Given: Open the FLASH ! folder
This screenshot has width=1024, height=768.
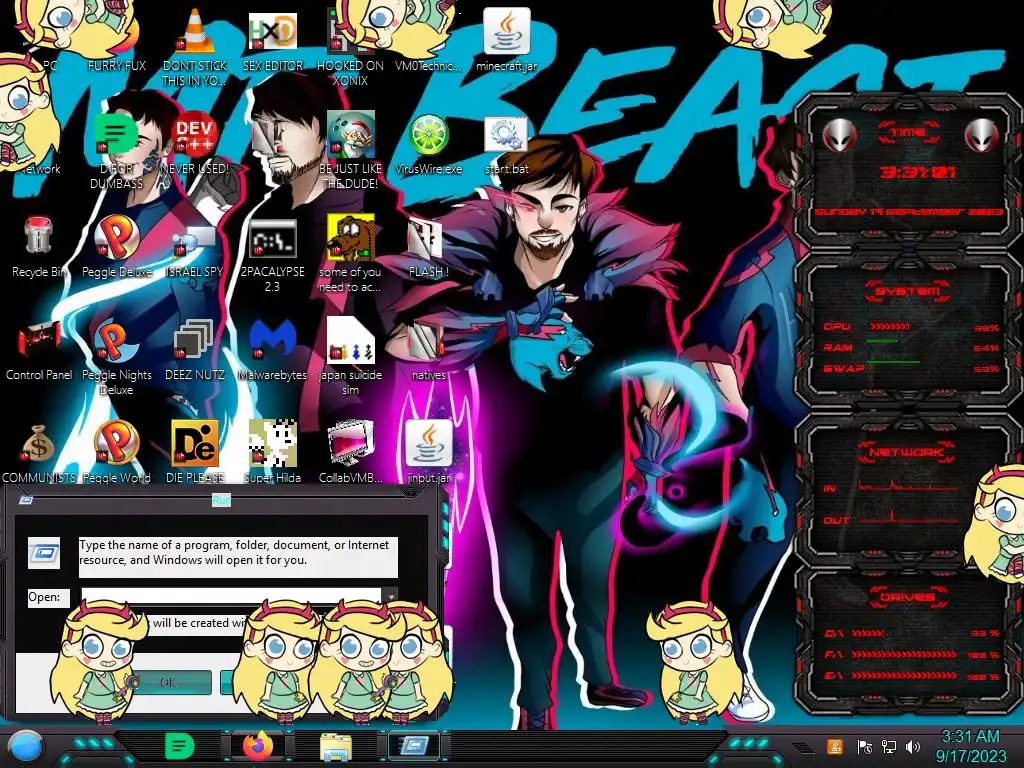Looking at the screenshot, I should click(x=428, y=247).
